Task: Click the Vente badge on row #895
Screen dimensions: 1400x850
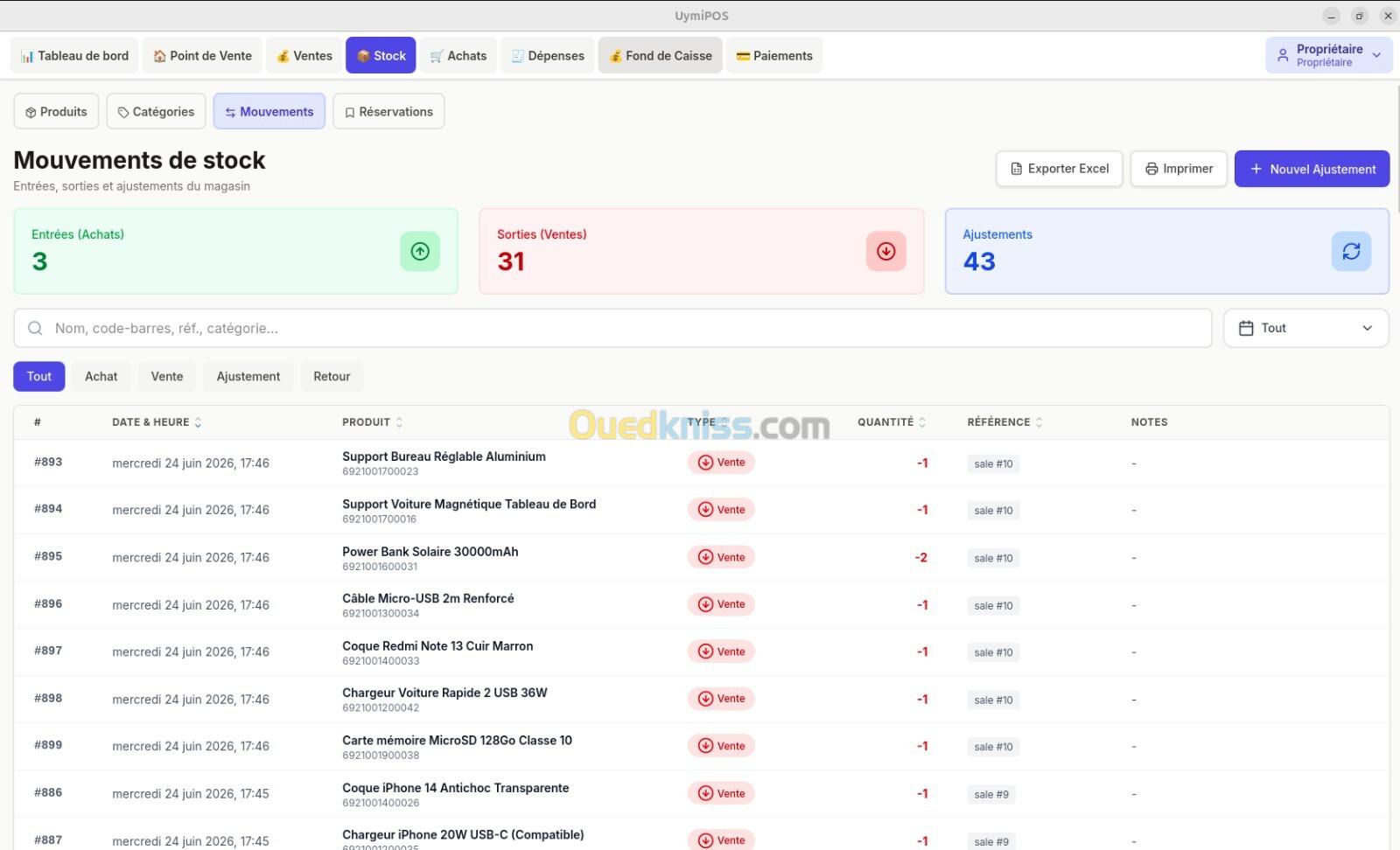Action: [x=721, y=557]
